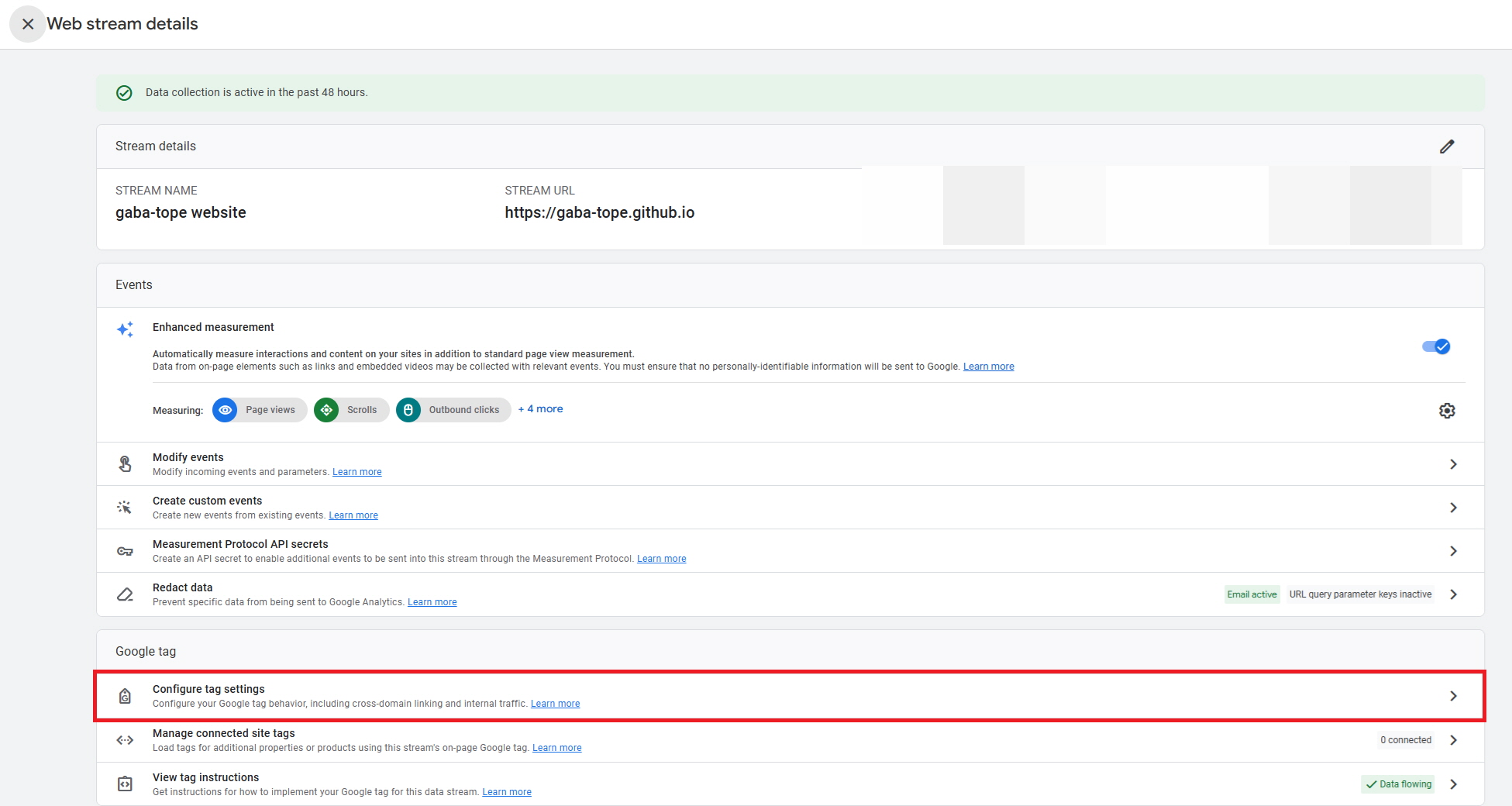Open Learn more link for Redact data
The image size is (1512, 806).
pos(432,602)
